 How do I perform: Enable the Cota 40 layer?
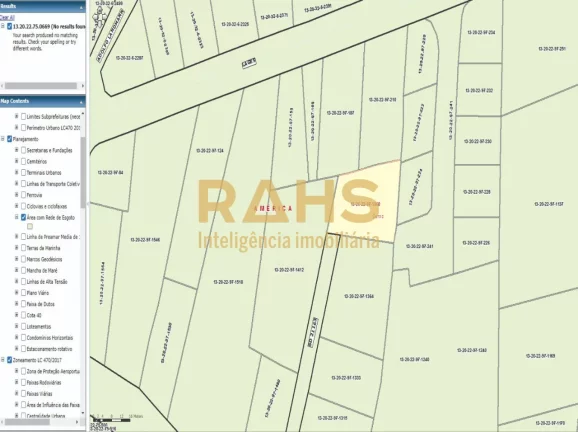24,315
